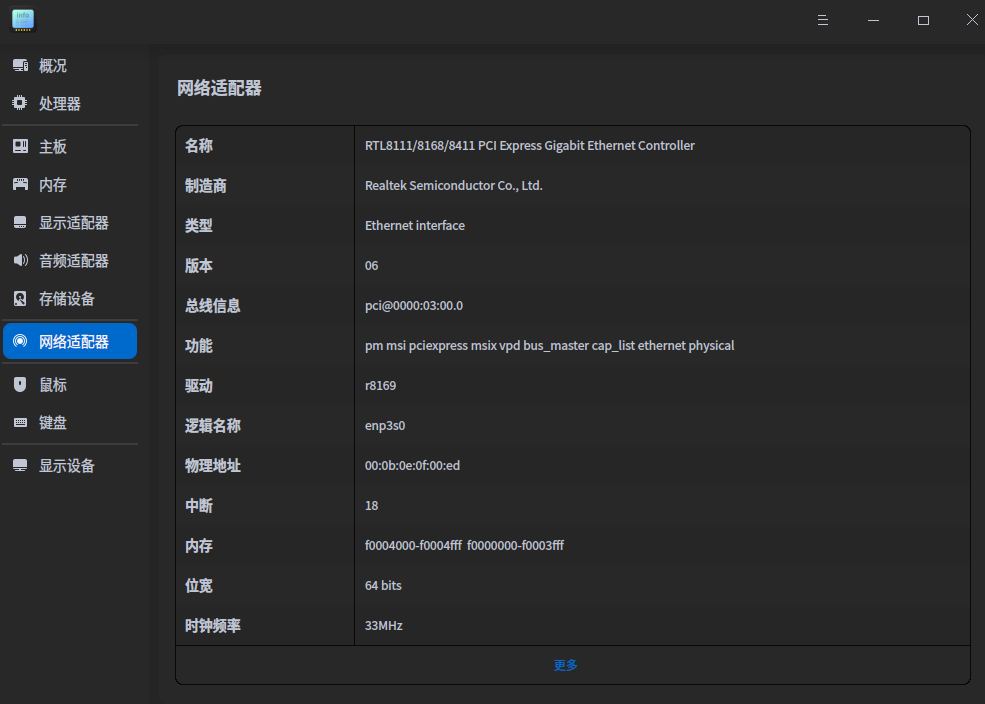Screen dimensions: 985x704
Task: Click the RTL8111 controller name text
Action: tap(529, 146)
